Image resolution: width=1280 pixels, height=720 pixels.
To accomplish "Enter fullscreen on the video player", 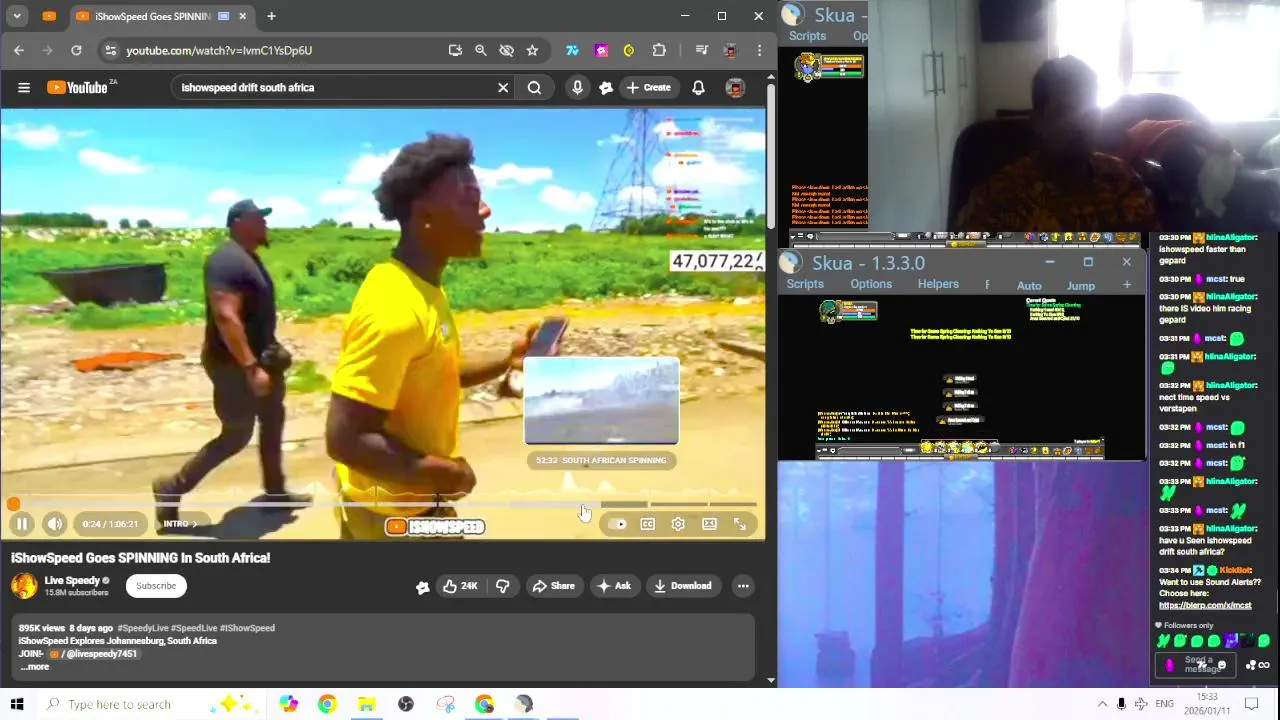I will coord(740,524).
